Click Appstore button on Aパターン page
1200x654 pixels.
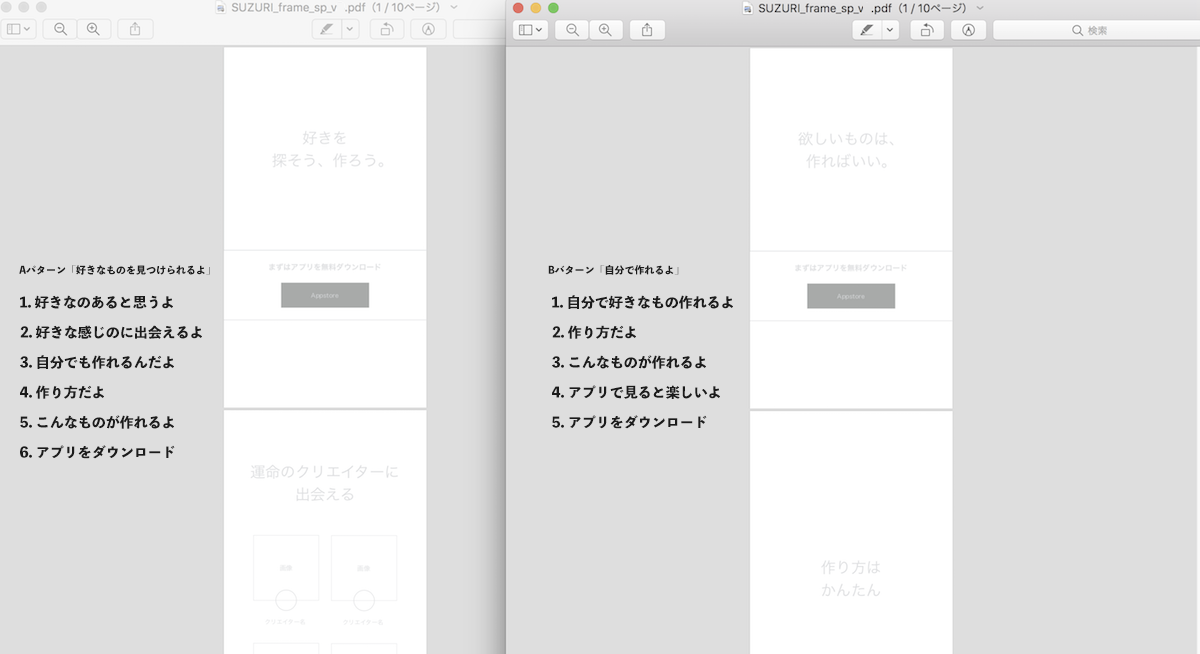pyautogui.click(x=325, y=295)
